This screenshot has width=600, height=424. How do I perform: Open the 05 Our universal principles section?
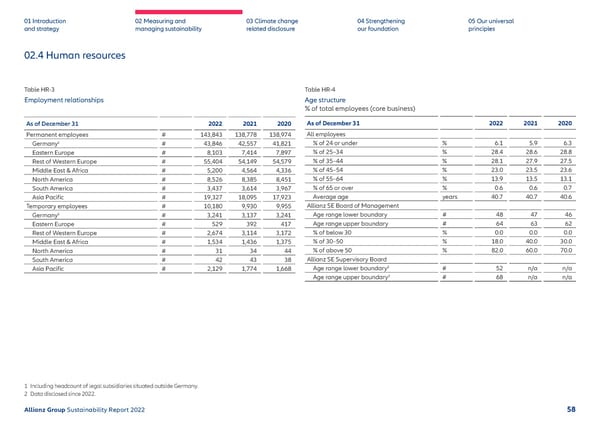tap(492, 25)
